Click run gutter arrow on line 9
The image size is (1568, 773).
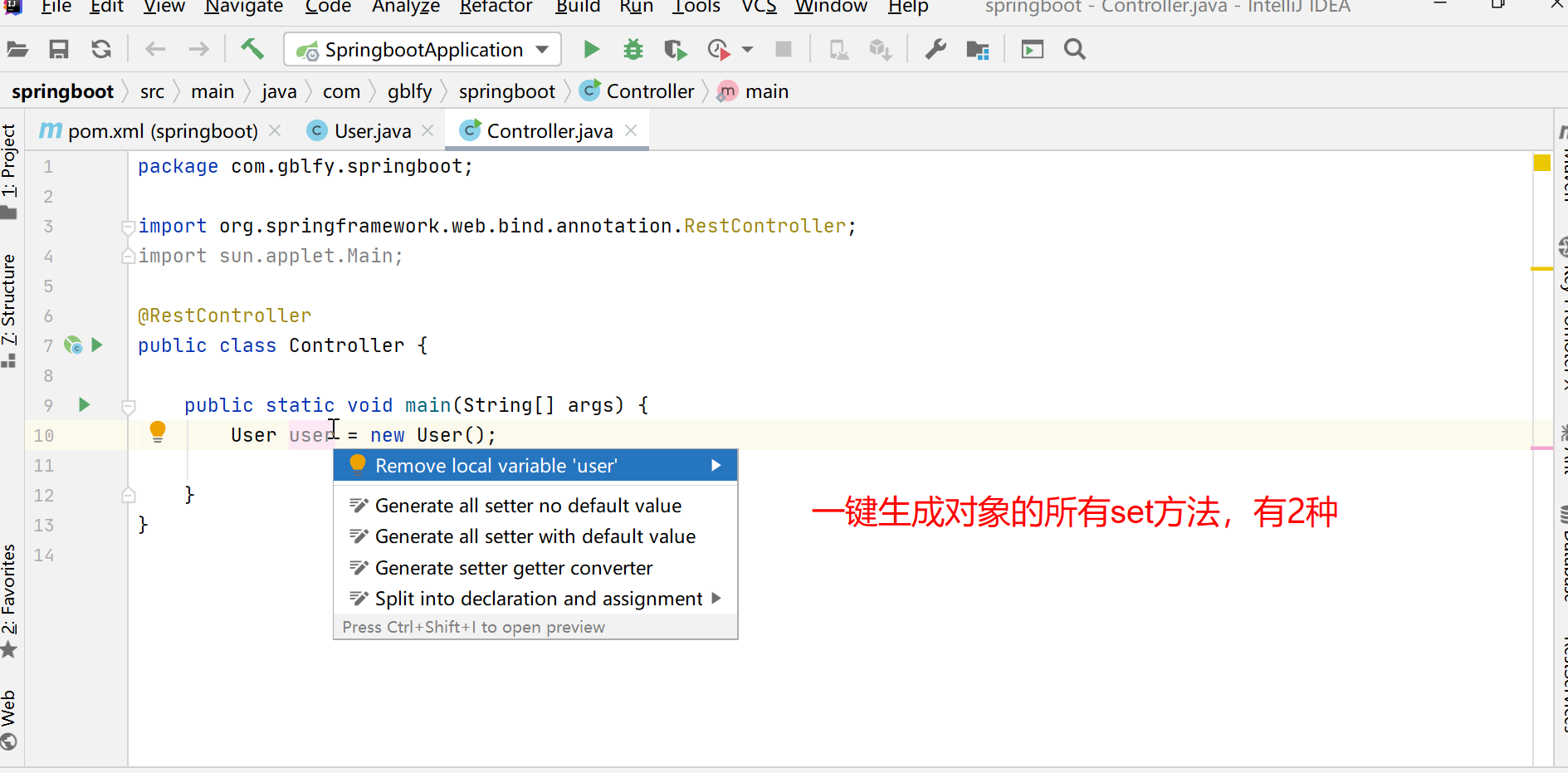[x=84, y=404]
